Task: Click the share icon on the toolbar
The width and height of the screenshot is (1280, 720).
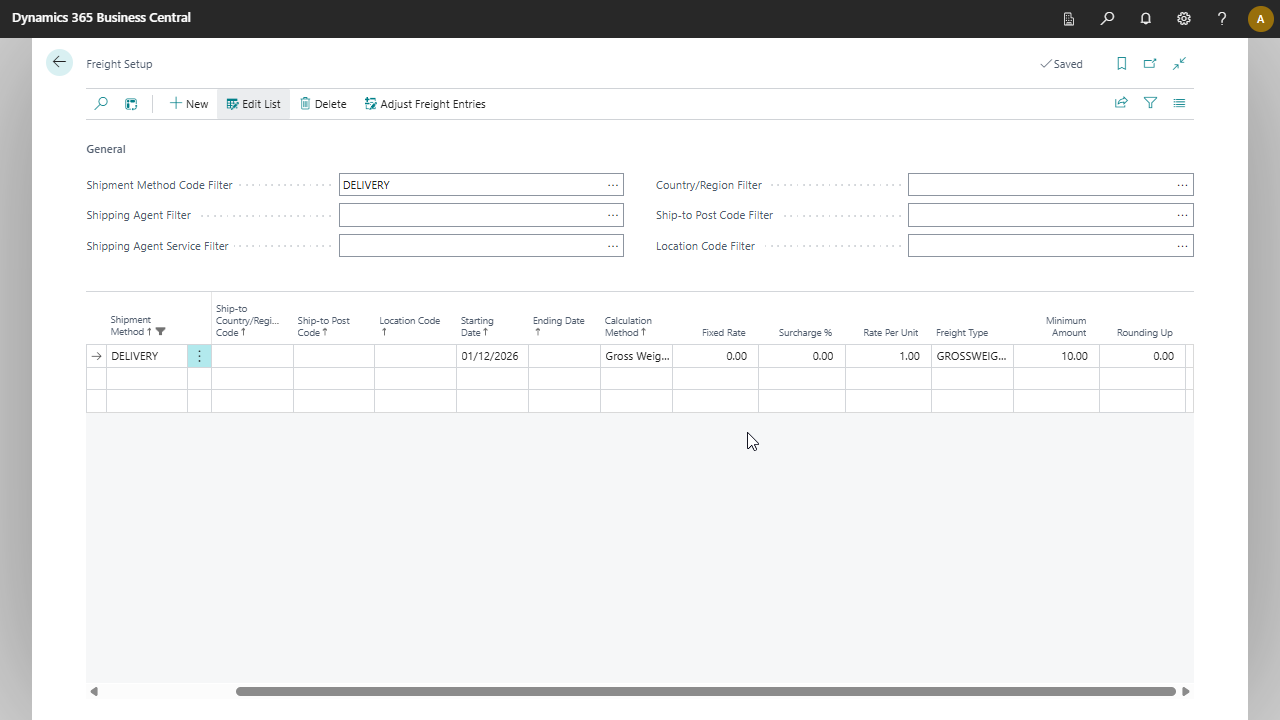Action: click(1121, 103)
